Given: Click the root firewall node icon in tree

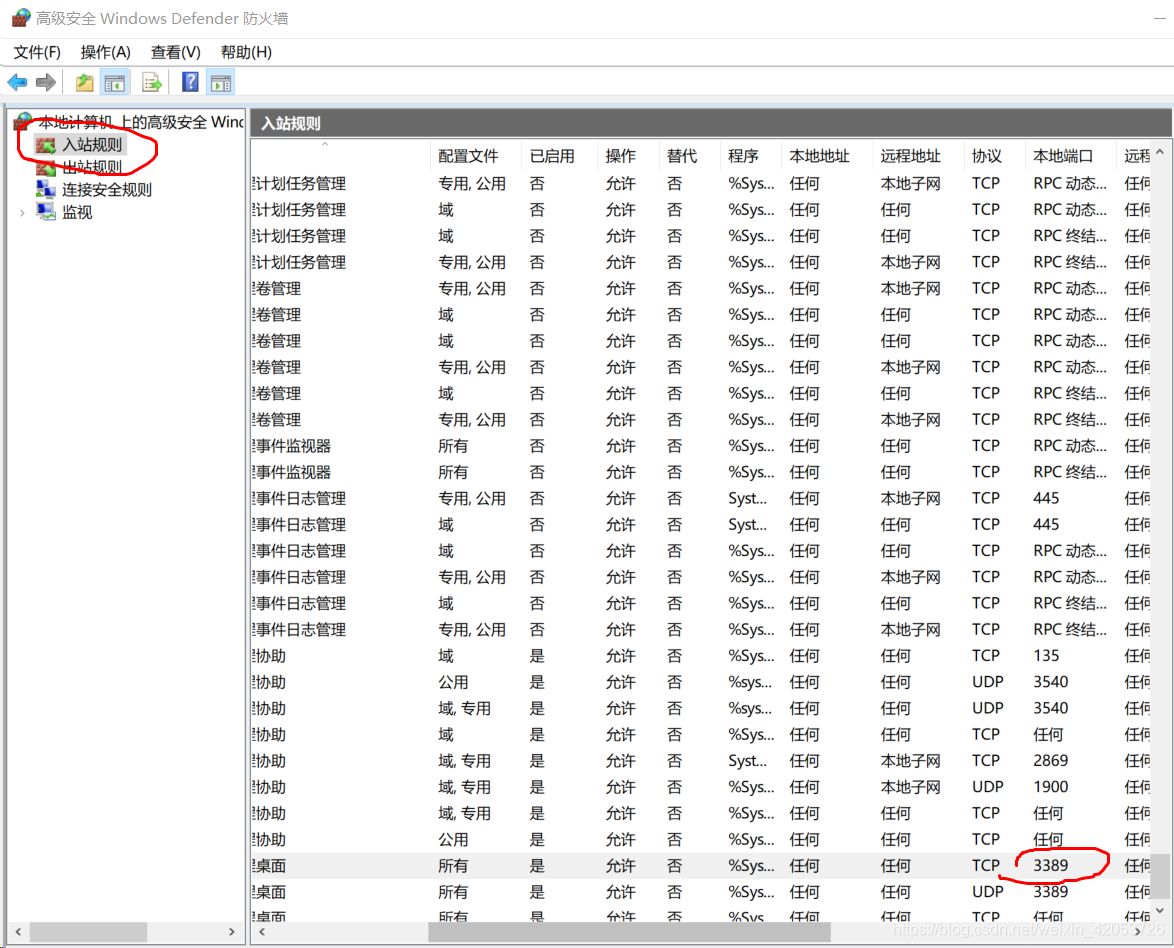Looking at the screenshot, I should (x=23, y=121).
